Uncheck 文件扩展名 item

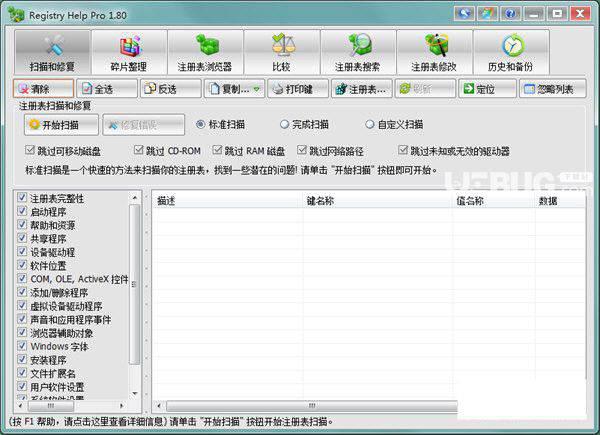point(22,373)
